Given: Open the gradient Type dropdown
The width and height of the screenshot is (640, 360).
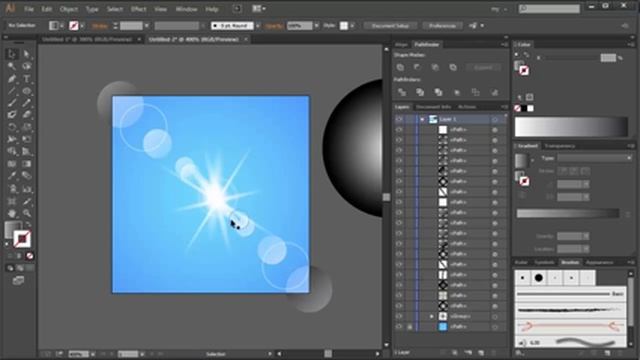Looking at the screenshot, I should [595, 158].
